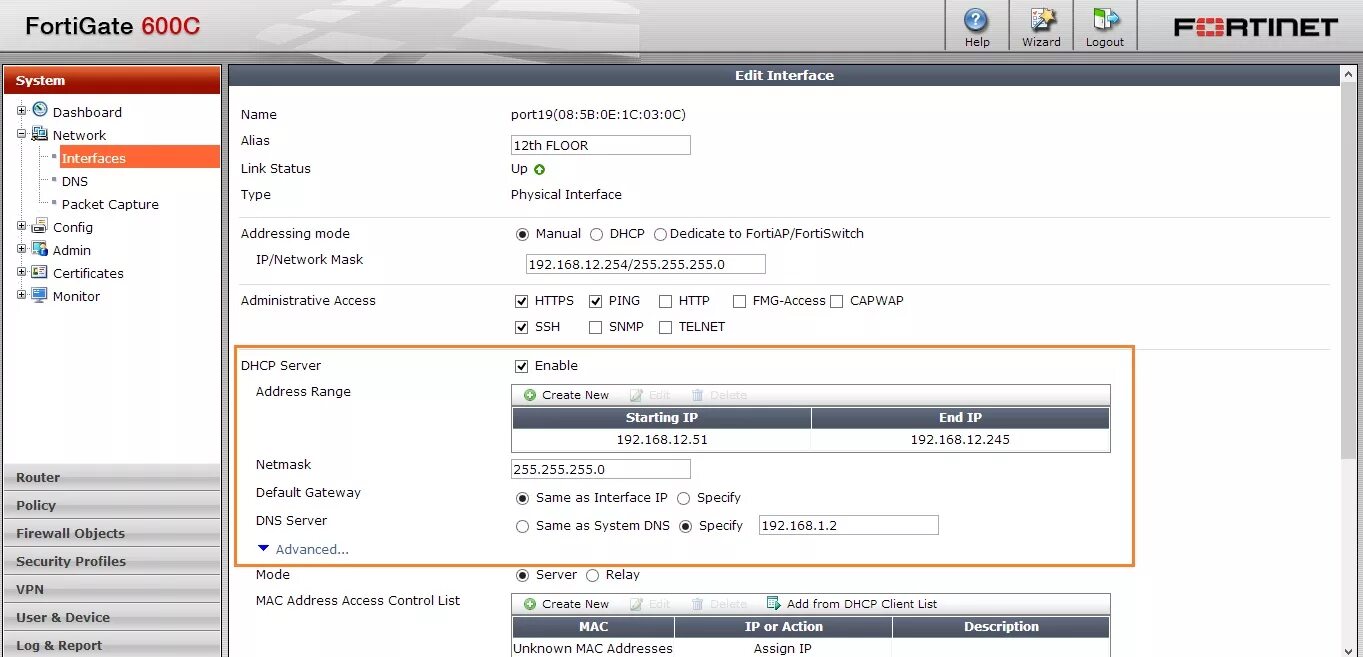Click the IP/Network Mask field
This screenshot has height=657, width=1363.
click(x=645, y=264)
